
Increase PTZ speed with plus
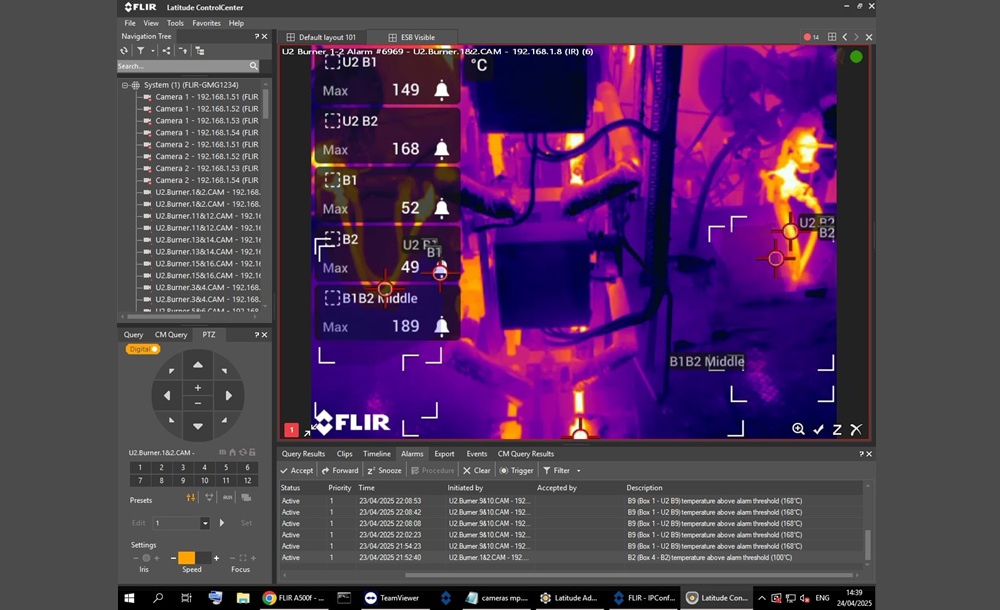pos(217,558)
